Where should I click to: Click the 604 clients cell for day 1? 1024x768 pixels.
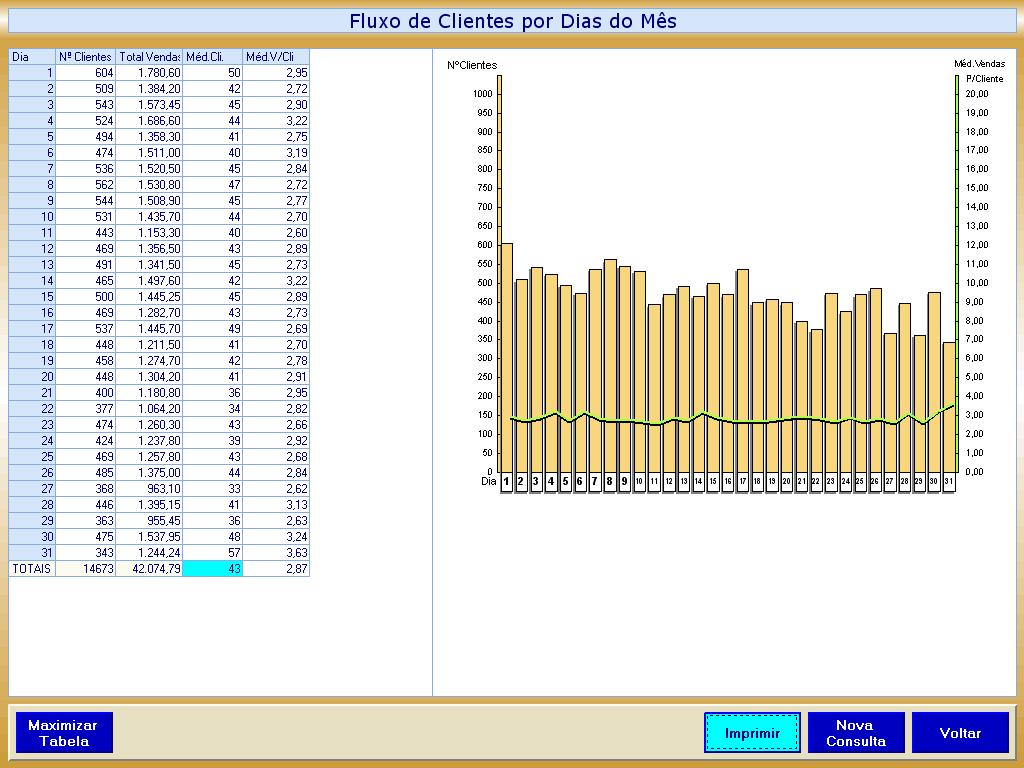pyautogui.click(x=85, y=73)
